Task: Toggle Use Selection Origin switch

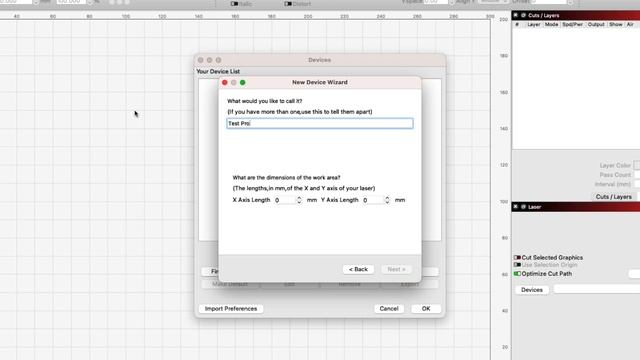Action: coord(517,265)
